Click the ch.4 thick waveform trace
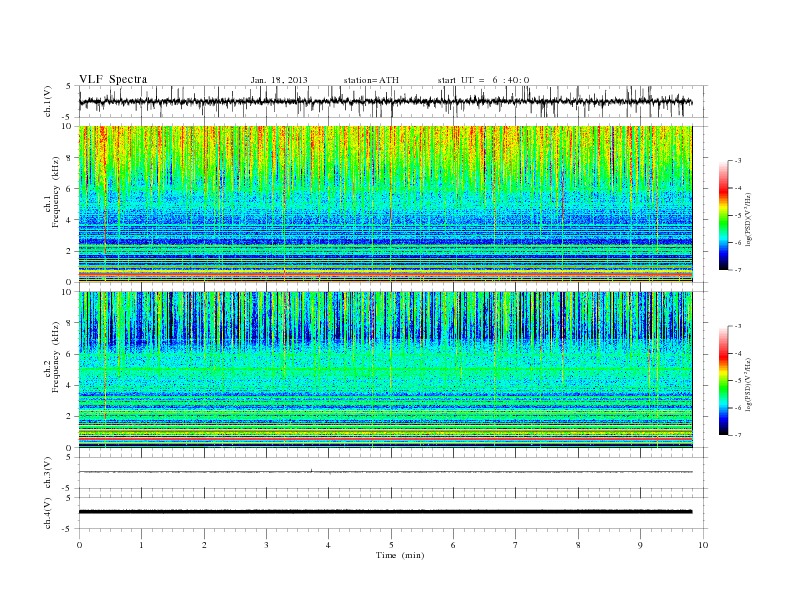Screen dimensions: 792x612 click(x=385, y=512)
